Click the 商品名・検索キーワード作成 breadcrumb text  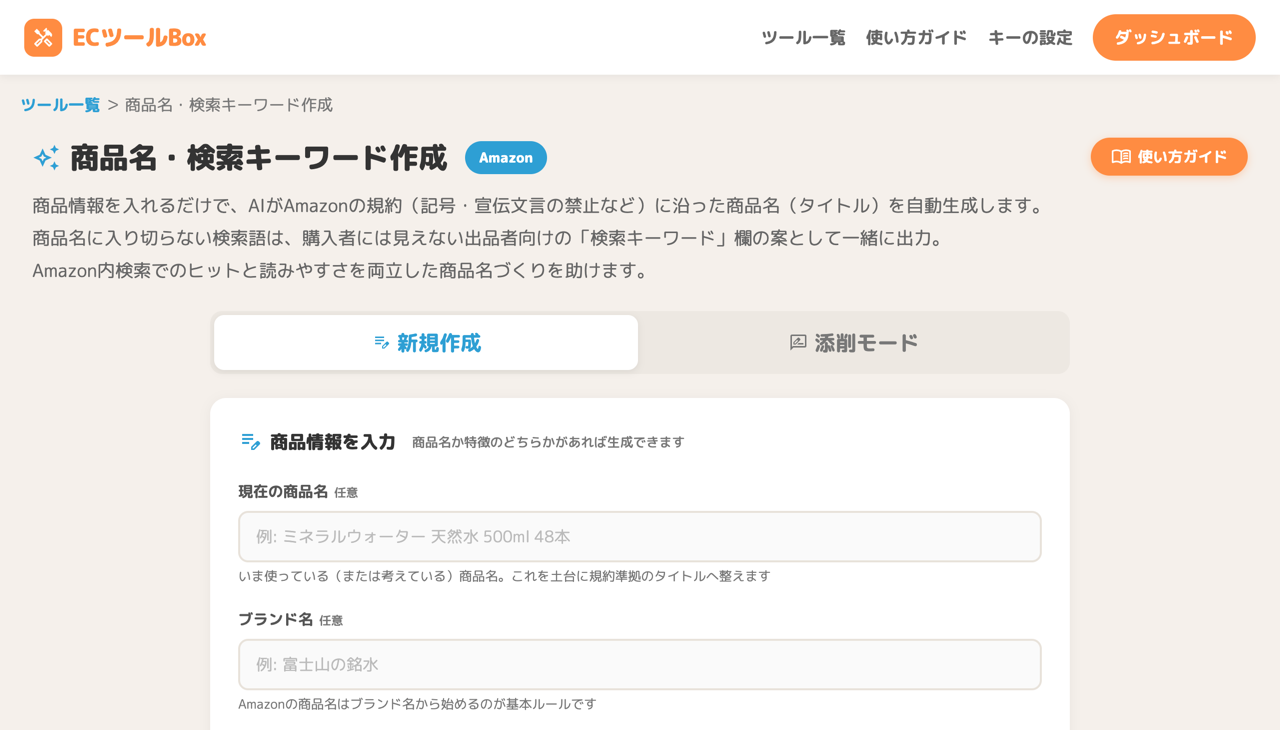tap(229, 105)
